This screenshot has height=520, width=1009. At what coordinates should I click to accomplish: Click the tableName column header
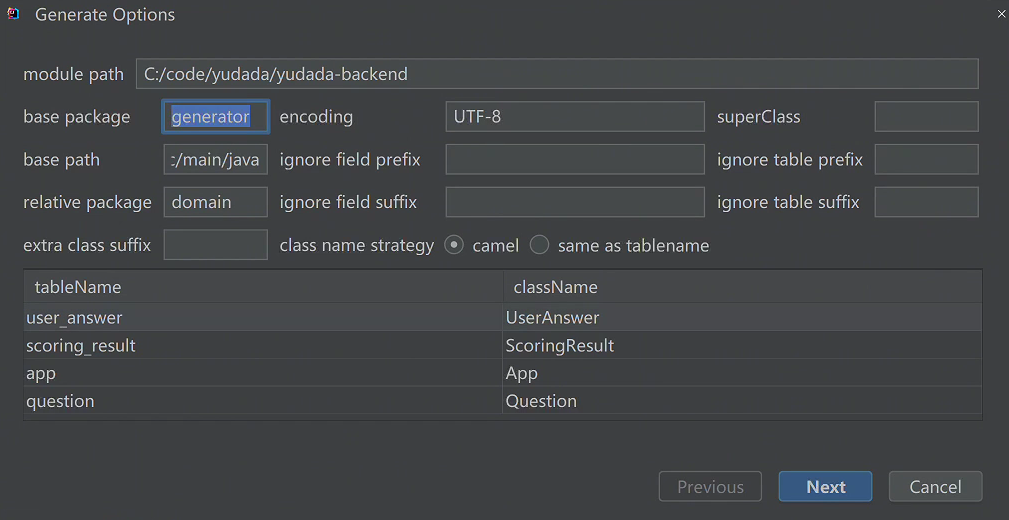263,286
